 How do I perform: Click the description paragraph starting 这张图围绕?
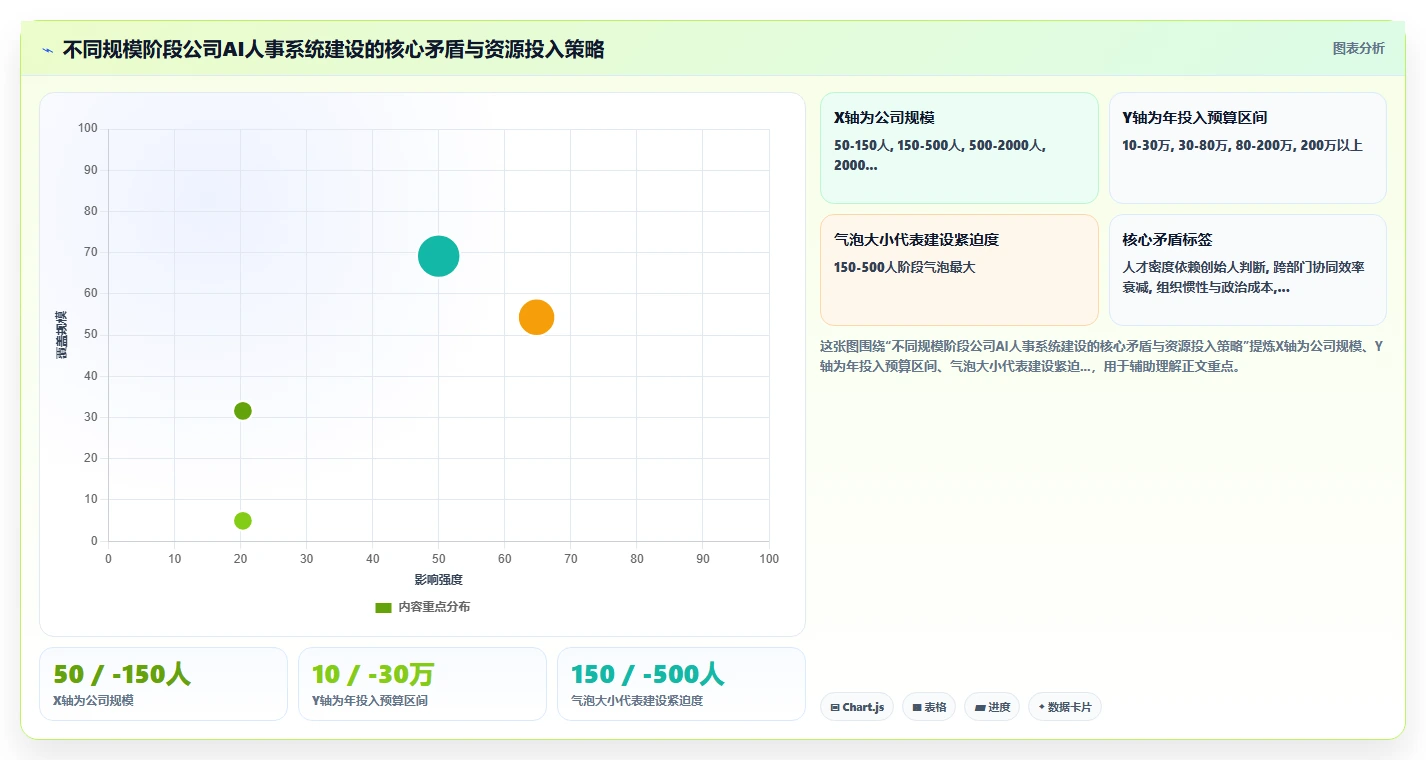coord(1102,356)
